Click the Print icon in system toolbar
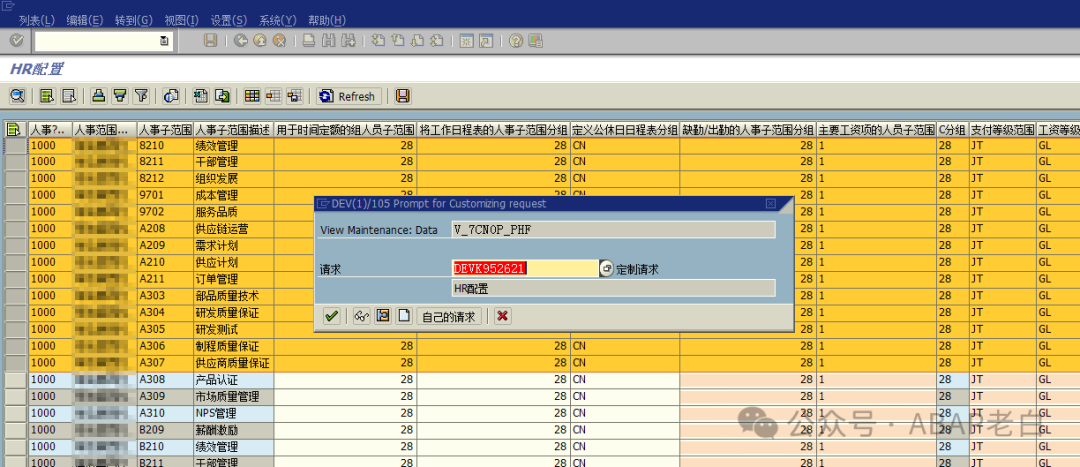The height and width of the screenshot is (467, 1080). pos(309,41)
